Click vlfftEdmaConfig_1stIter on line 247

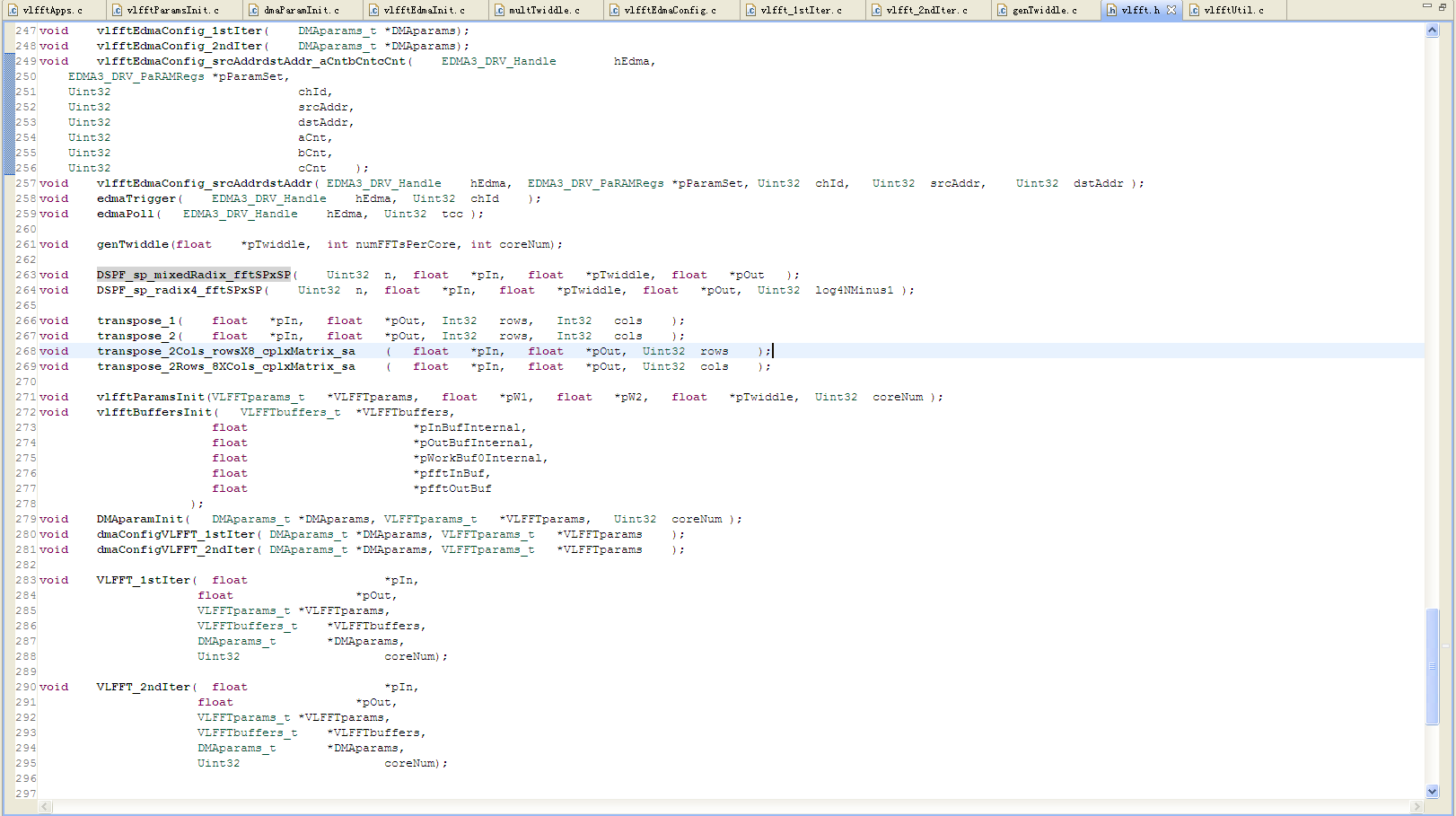click(180, 31)
